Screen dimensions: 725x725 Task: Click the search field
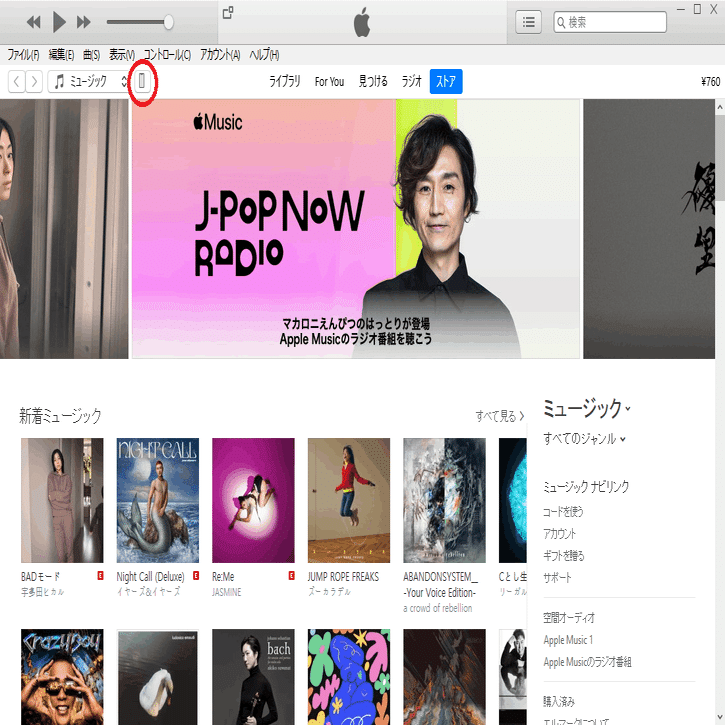pos(610,22)
